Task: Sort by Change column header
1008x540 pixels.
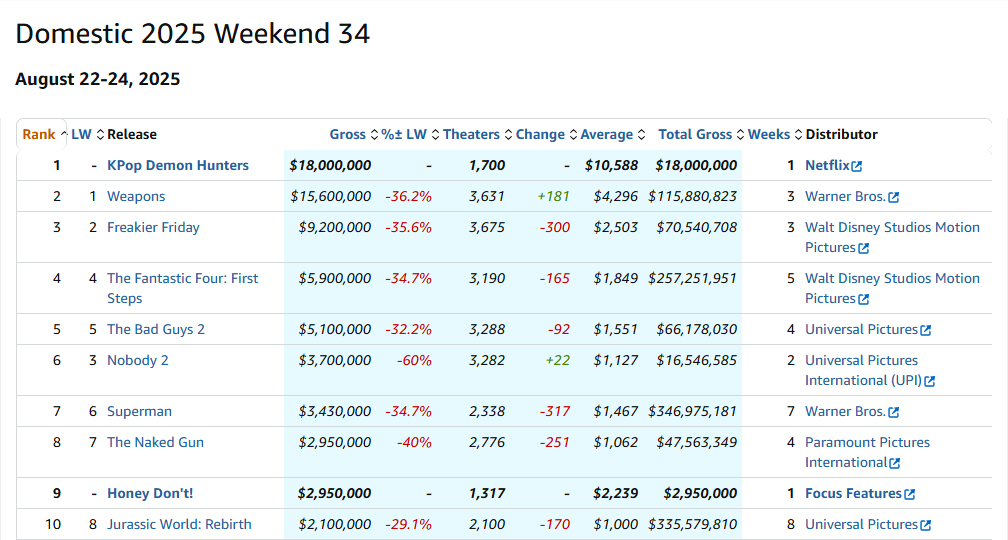Action: (540, 134)
